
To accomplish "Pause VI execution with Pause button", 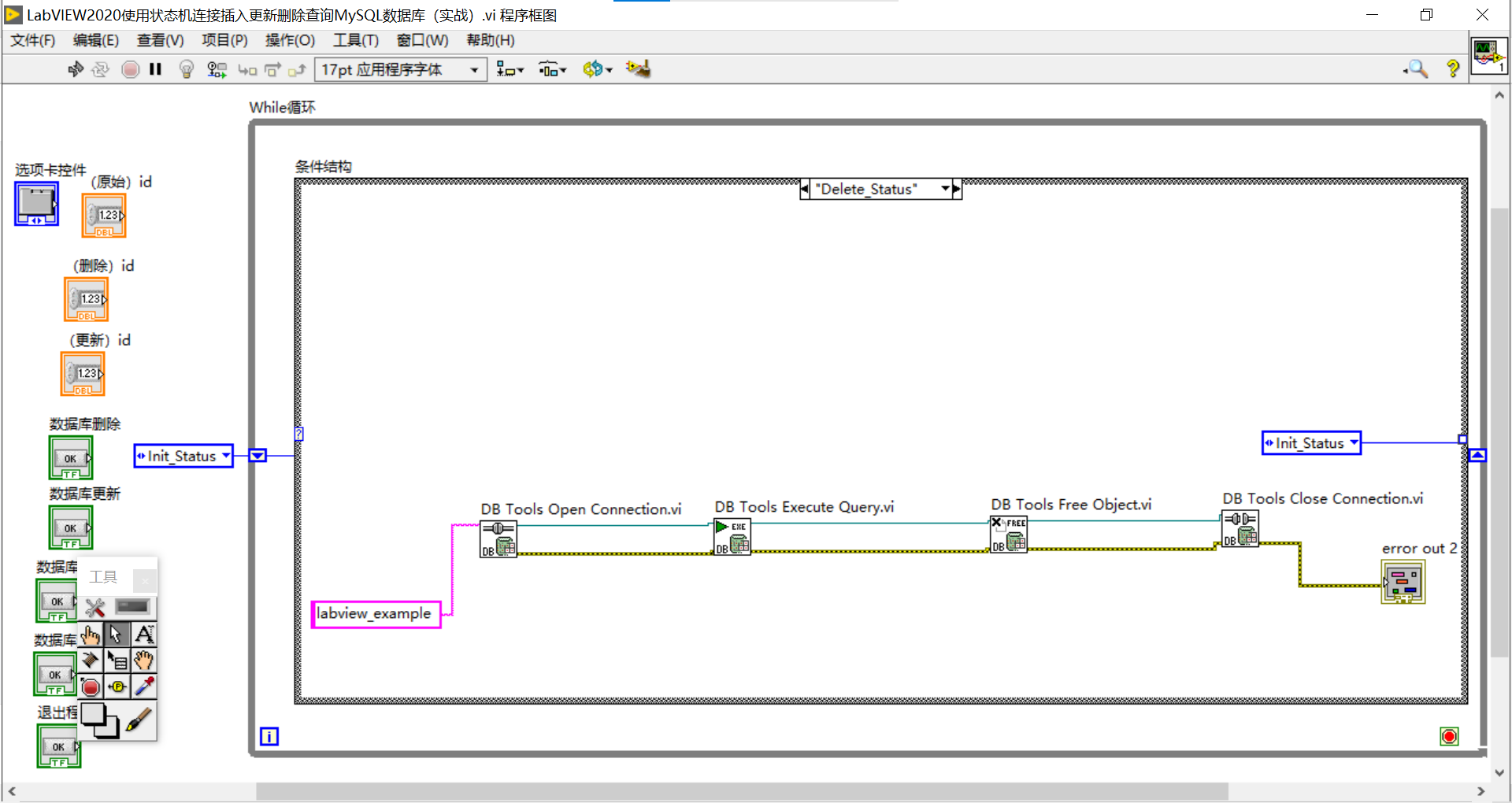I will 155,69.
